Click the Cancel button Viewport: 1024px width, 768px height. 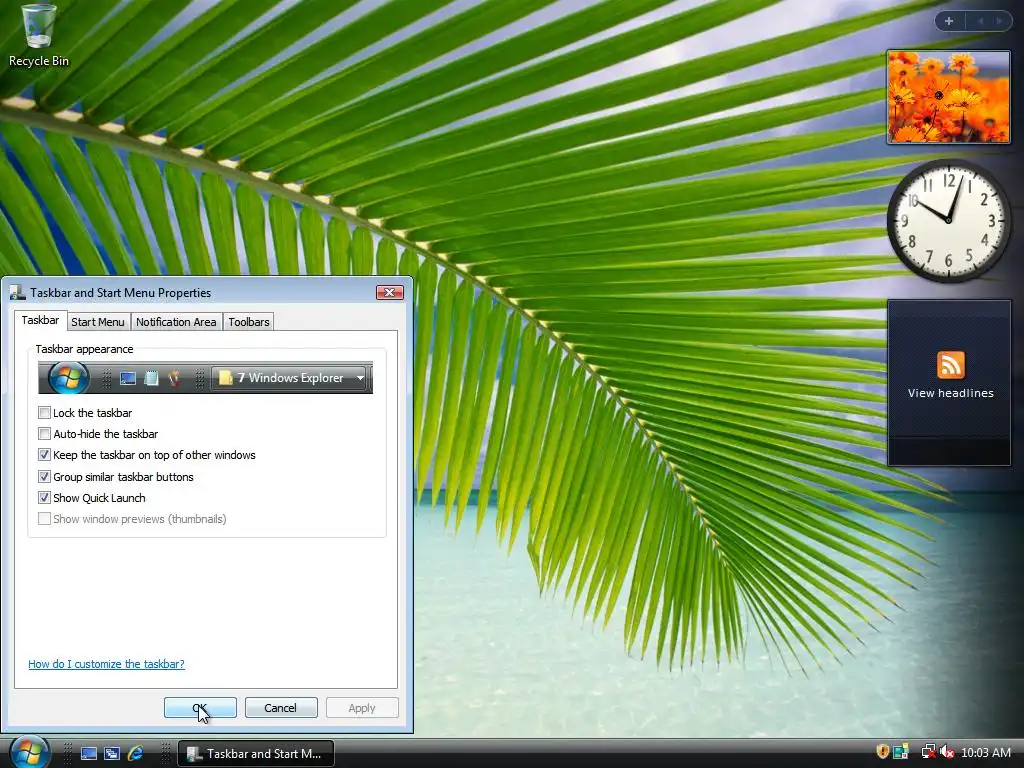(x=281, y=708)
